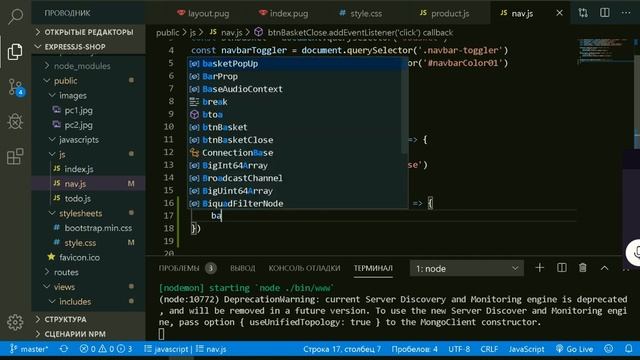Choose the btnBasketClose autocomplete suggestion
This screenshot has width=640, height=360.
pyautogui.click(x=295, y=140)
